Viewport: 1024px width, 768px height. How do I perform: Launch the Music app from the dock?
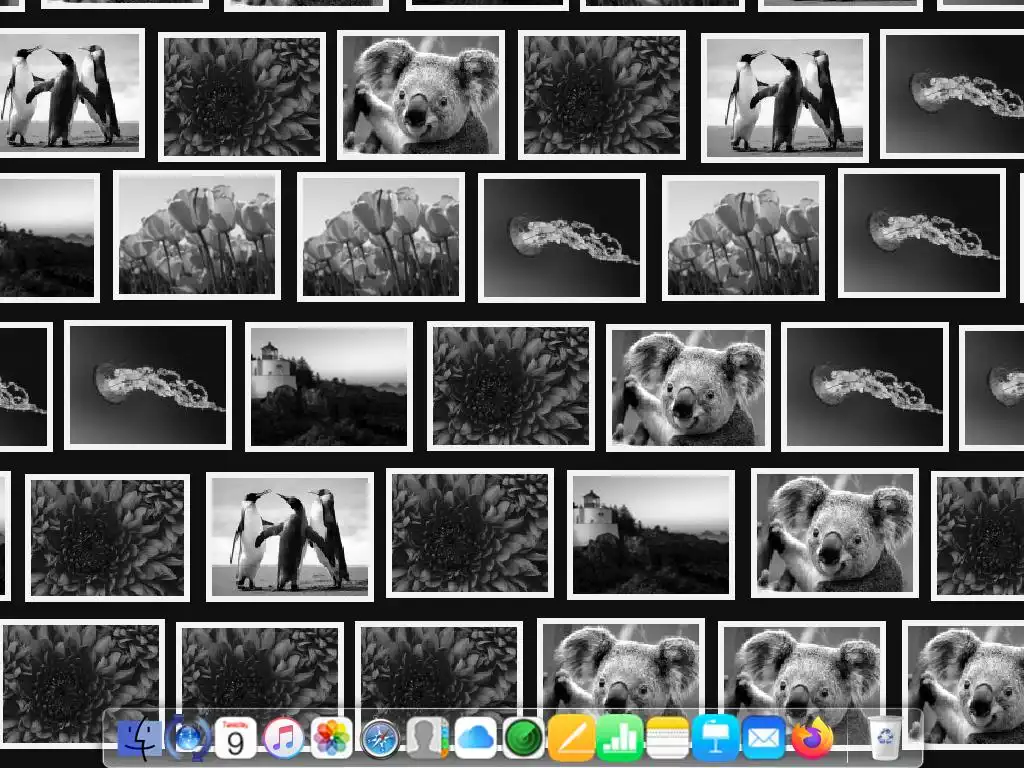(283, 739)
